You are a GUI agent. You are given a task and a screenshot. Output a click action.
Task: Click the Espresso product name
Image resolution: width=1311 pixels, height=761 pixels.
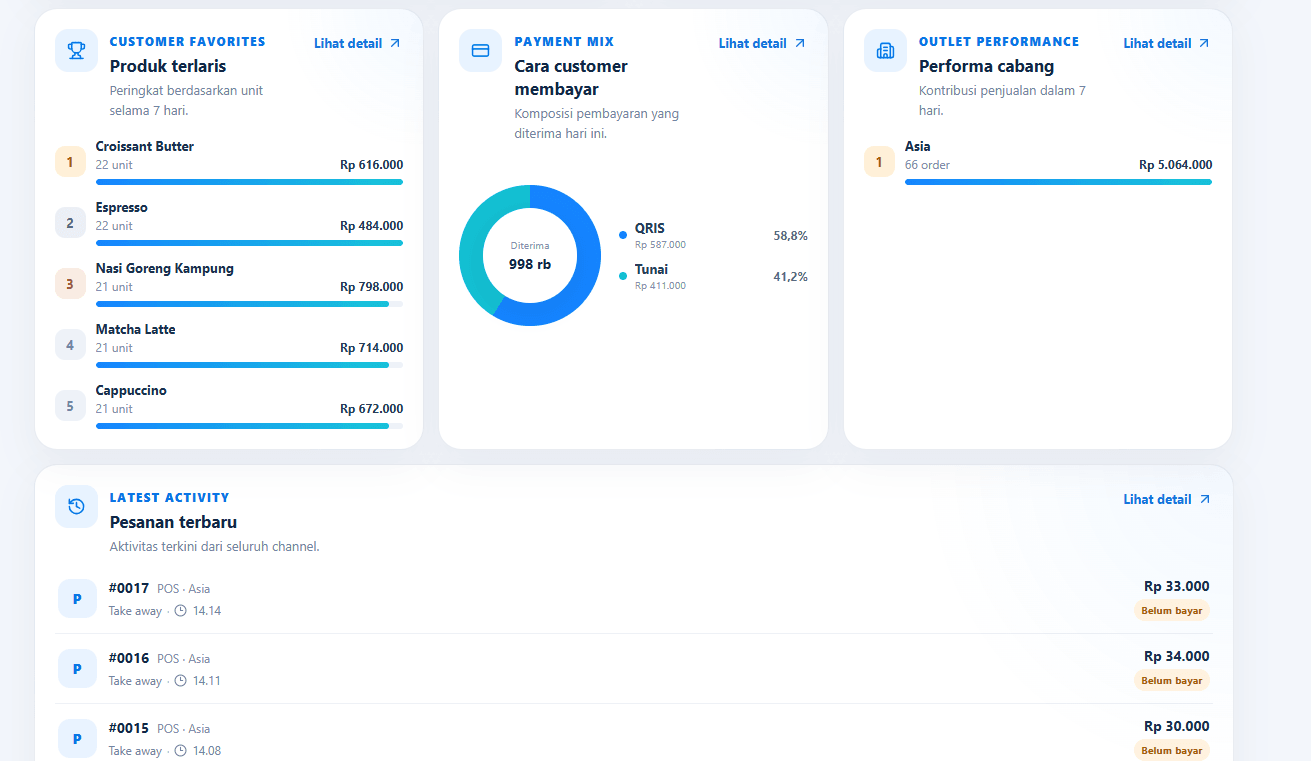(x=122, y=208)
